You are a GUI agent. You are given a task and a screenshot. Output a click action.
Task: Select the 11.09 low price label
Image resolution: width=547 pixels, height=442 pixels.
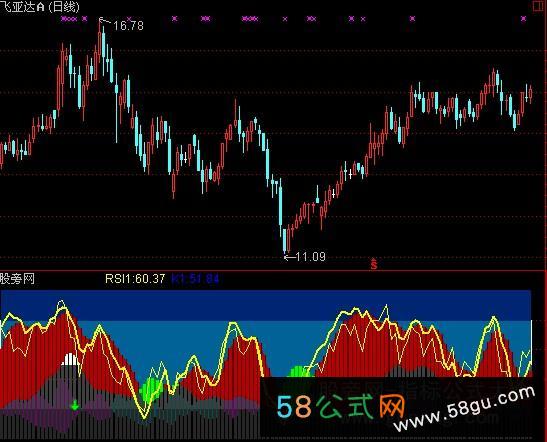coord(310,257)
